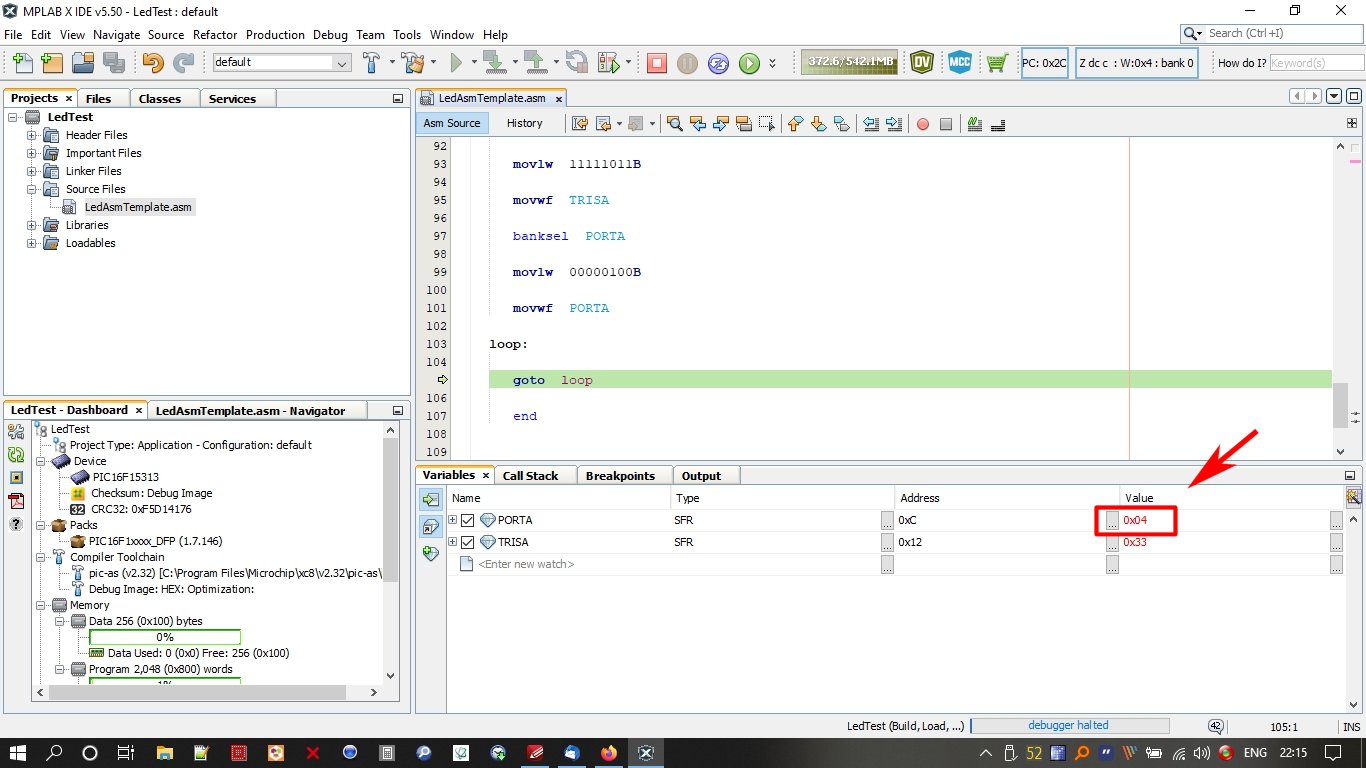Expand the Libraries node
Viewport: 1366px width, 768px height.
tap(31, 225)
